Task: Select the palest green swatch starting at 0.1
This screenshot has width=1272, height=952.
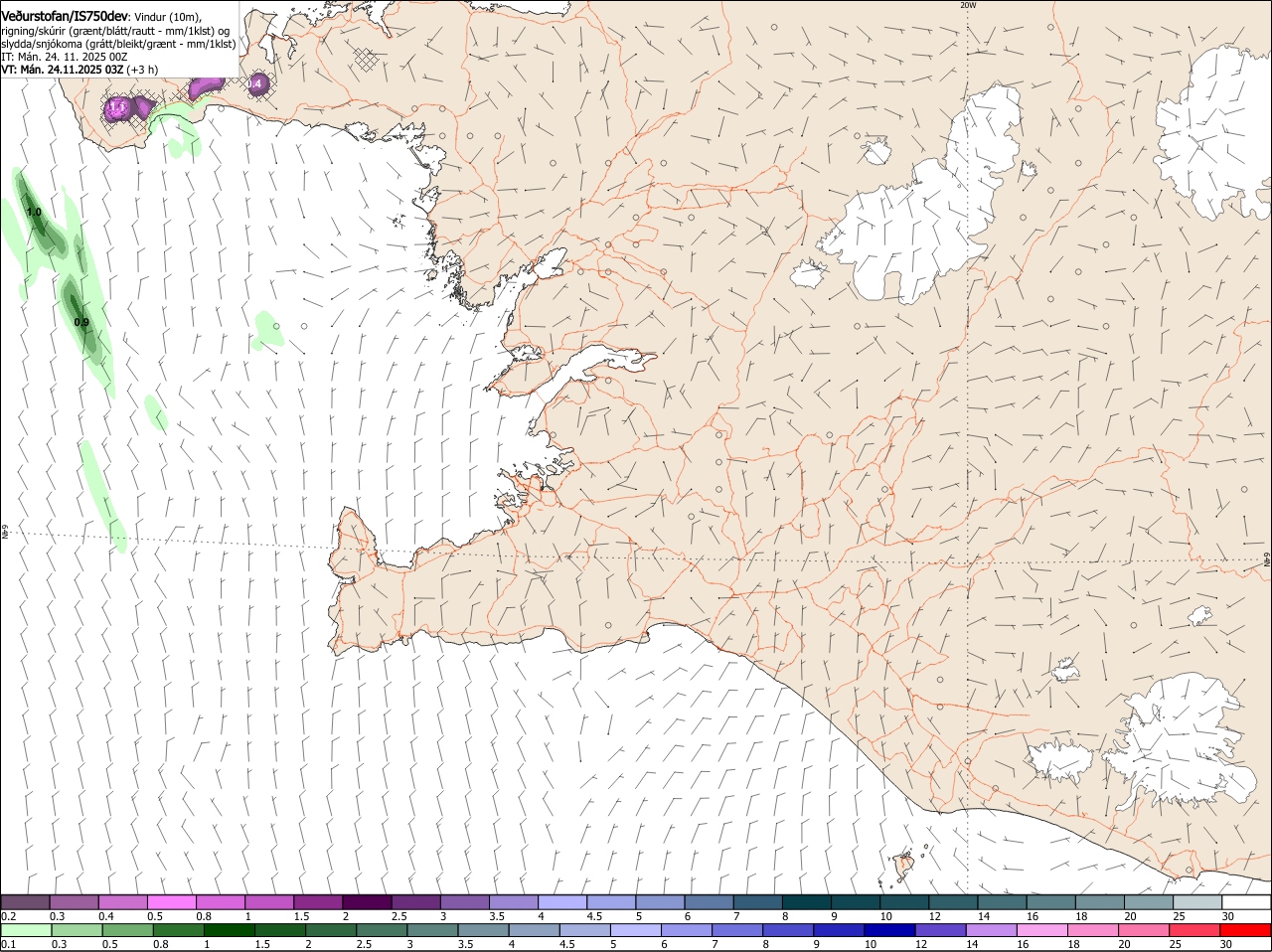Action: (26, 930)
